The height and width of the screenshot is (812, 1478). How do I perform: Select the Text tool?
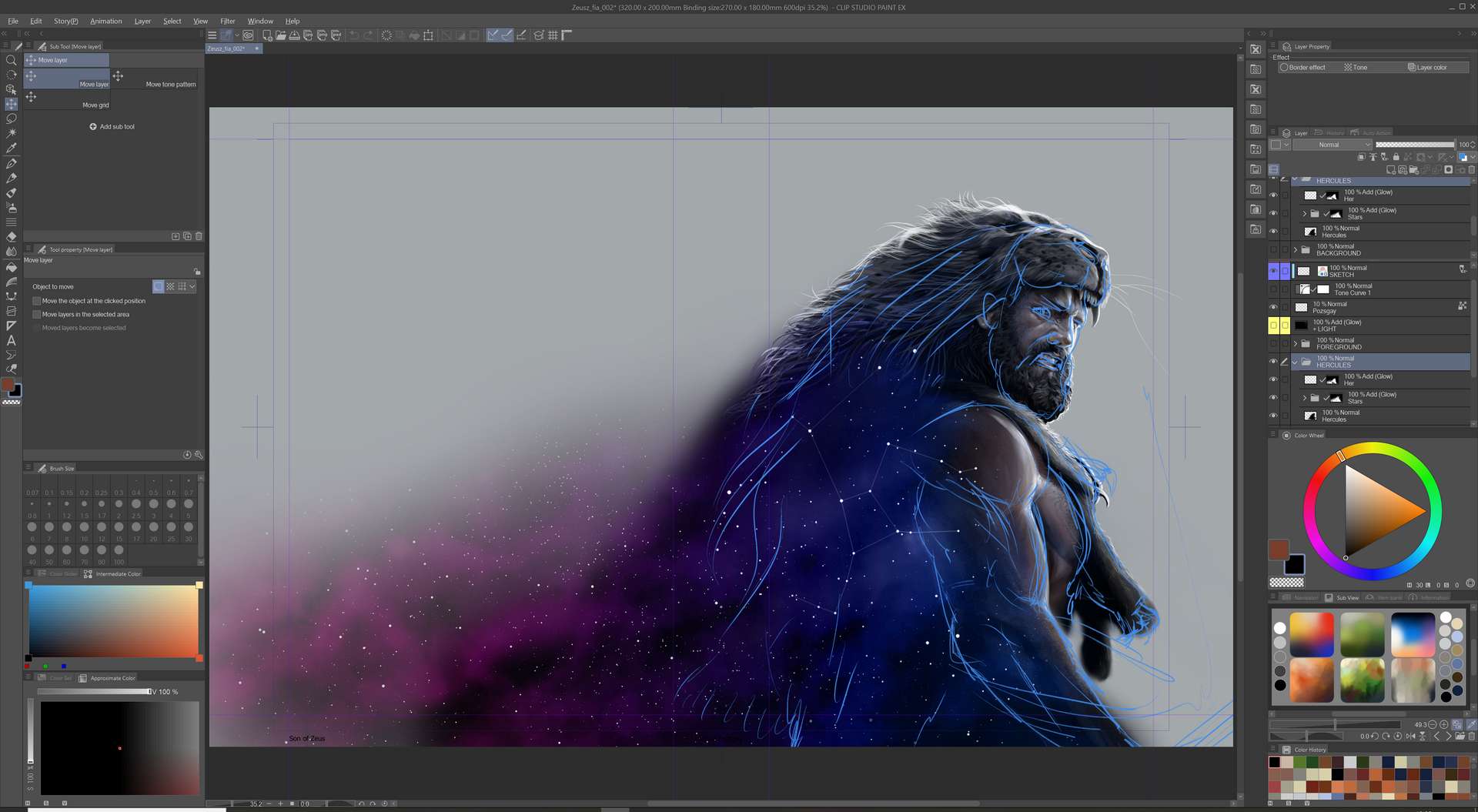pyautogui.click(x=11, y=340)
